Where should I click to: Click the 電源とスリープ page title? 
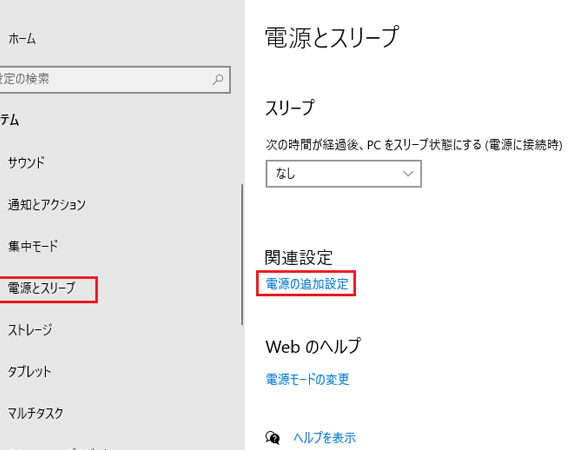click(332, 37)
